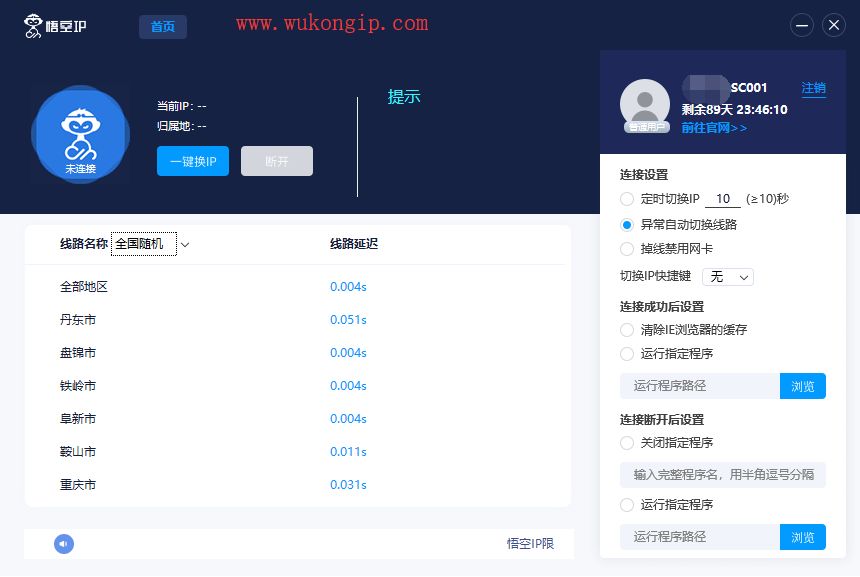Click the 一键换IP button
This screenshot has height=577, width=860.
[x=193, y=161]
